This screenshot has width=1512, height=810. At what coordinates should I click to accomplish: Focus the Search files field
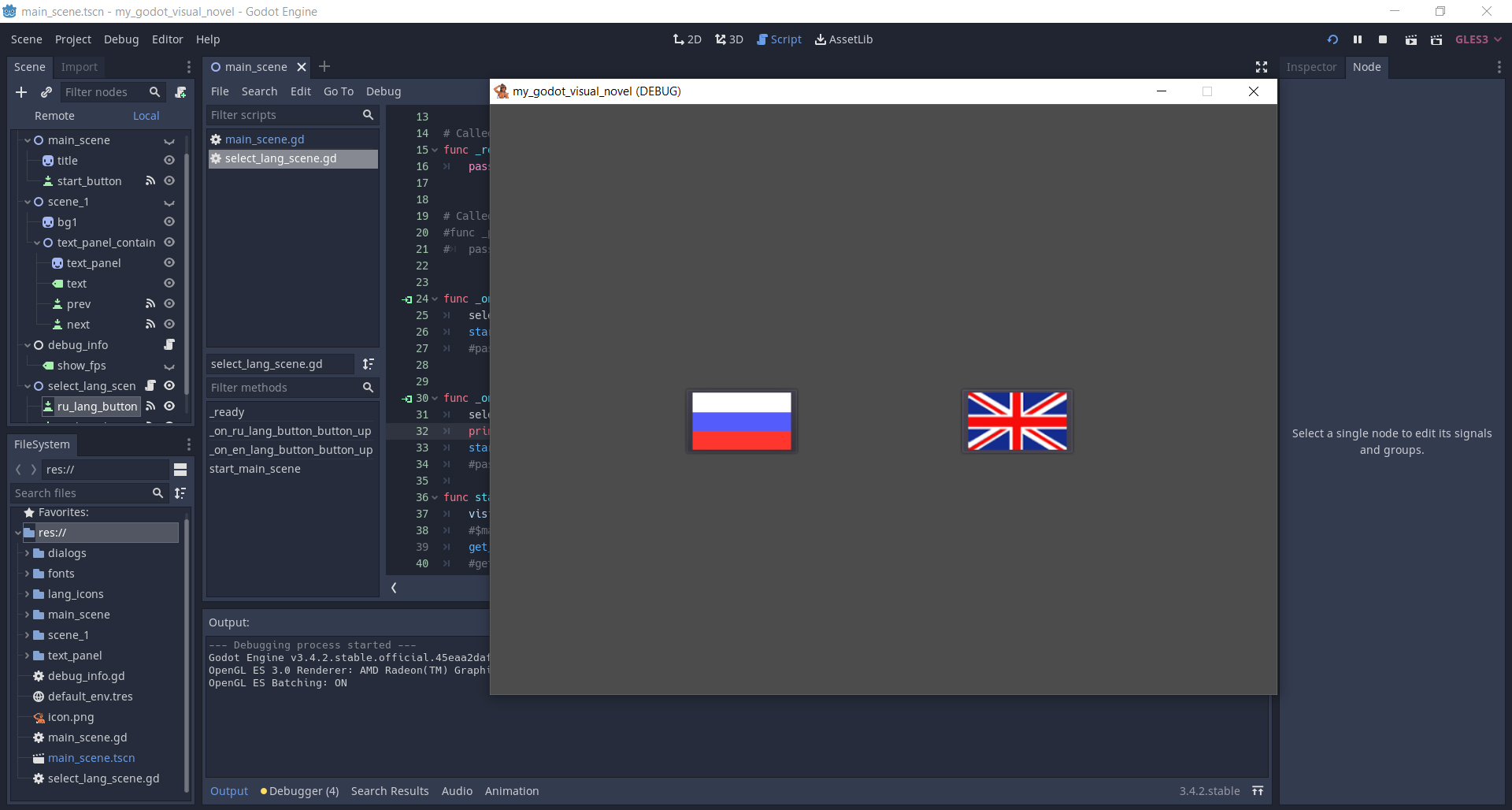pyautogui.click(x=90, y=493)
